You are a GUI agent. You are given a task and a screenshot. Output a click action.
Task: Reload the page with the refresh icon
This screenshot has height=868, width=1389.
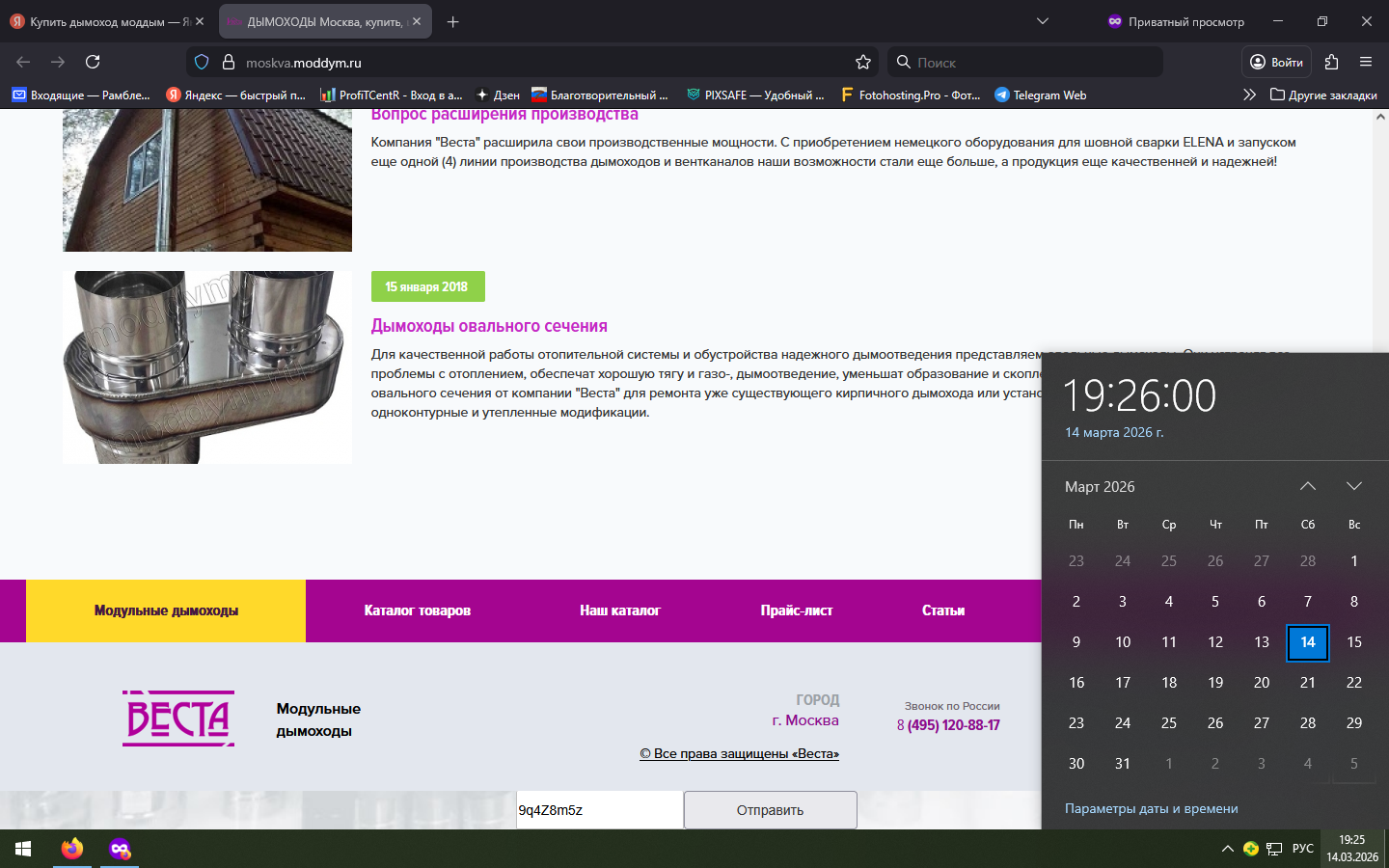click(93, 62)
